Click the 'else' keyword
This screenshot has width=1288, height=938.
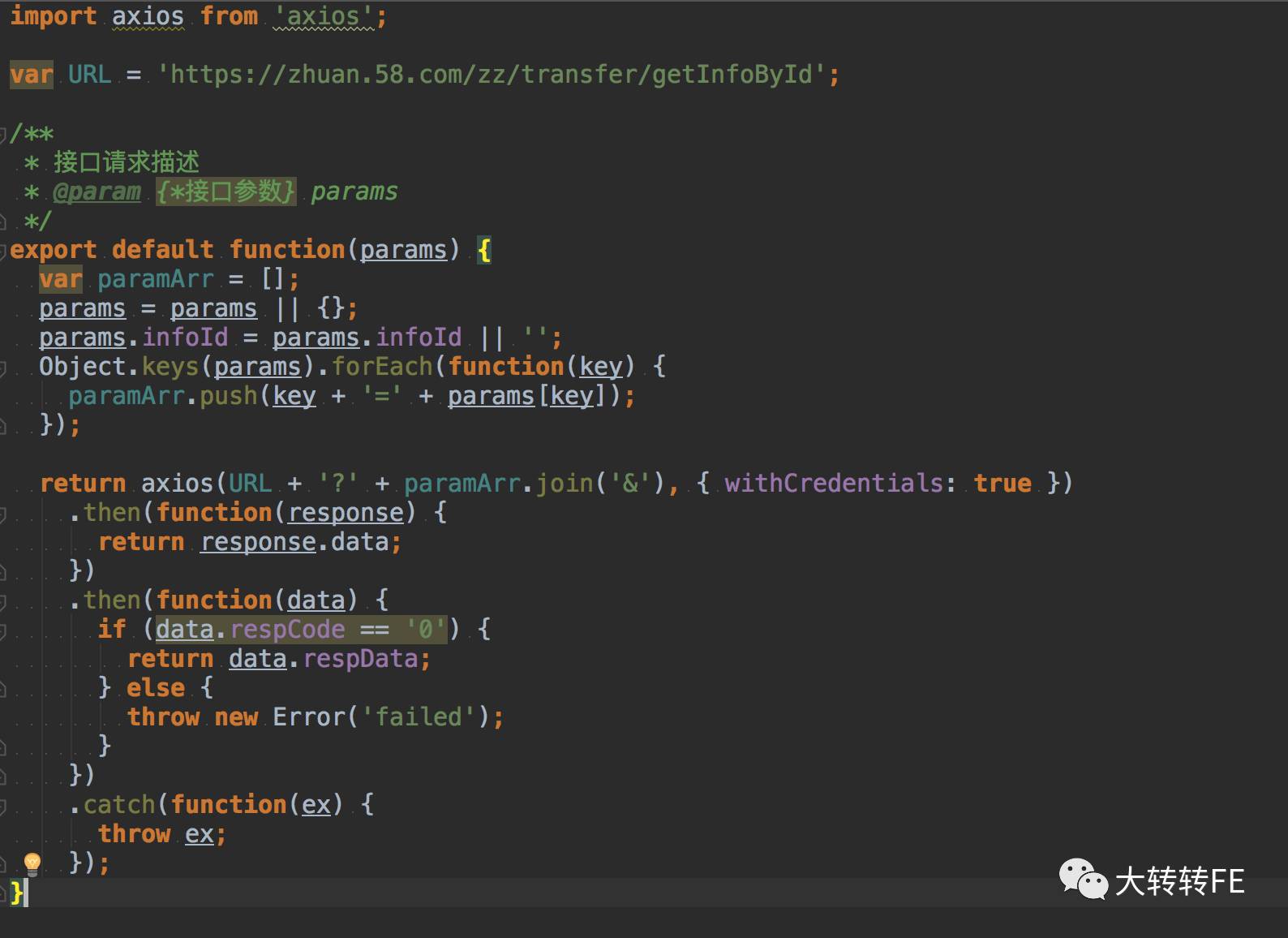(x=156, y=688)
